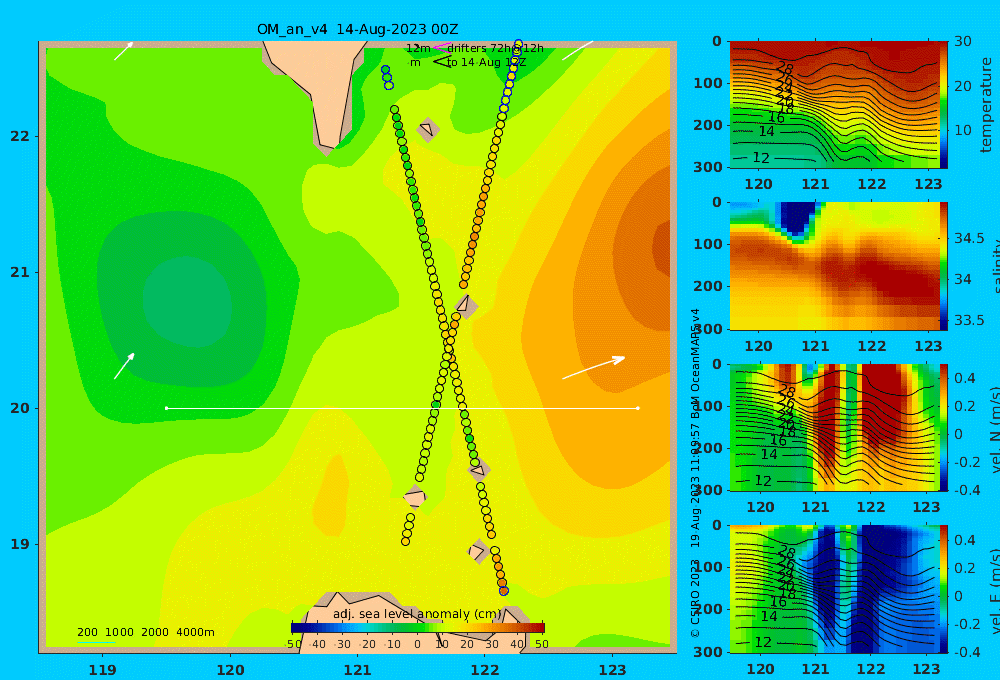
Task: Click the plot title OM_an_v4 14-Aug-2023 00Z
Action: click(357, 29)
